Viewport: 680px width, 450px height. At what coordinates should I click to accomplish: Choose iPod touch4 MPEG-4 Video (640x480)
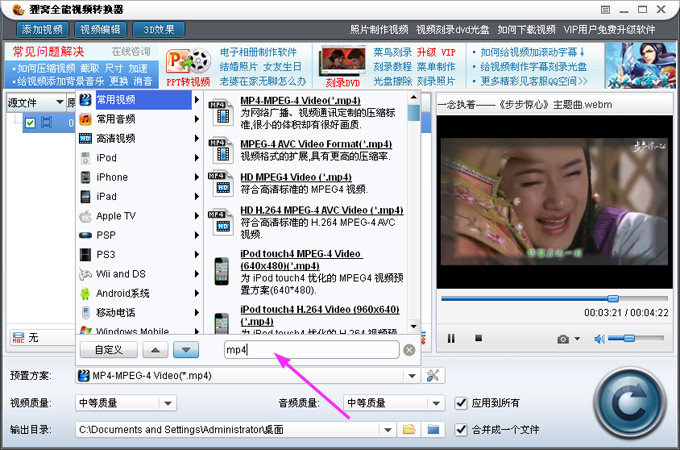(x=301, y=260)
